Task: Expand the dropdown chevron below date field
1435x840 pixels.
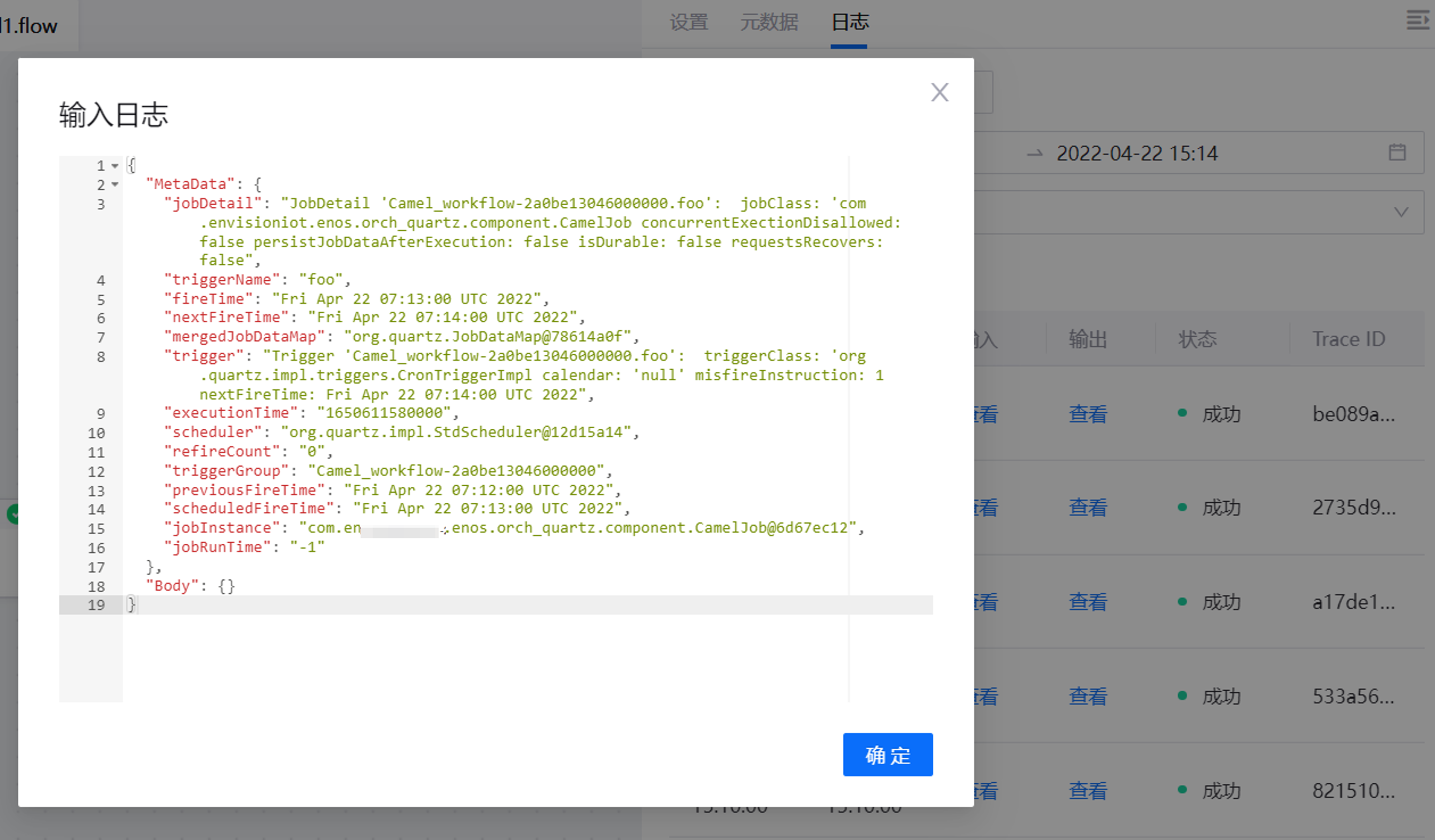Action: pyautogui.click(x=1401, y=212)
